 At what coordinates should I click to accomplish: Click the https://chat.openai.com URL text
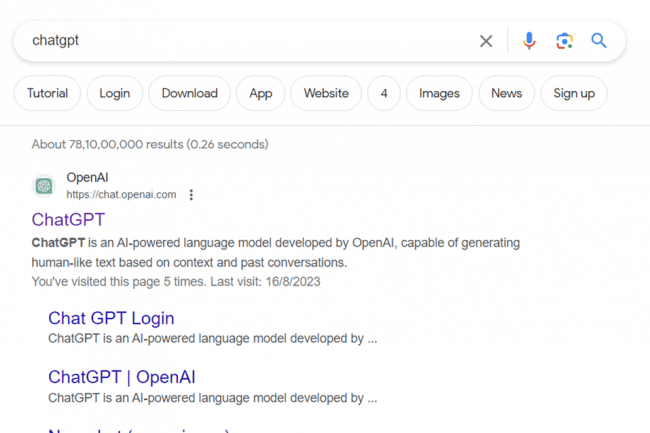[x=121, y=195]
